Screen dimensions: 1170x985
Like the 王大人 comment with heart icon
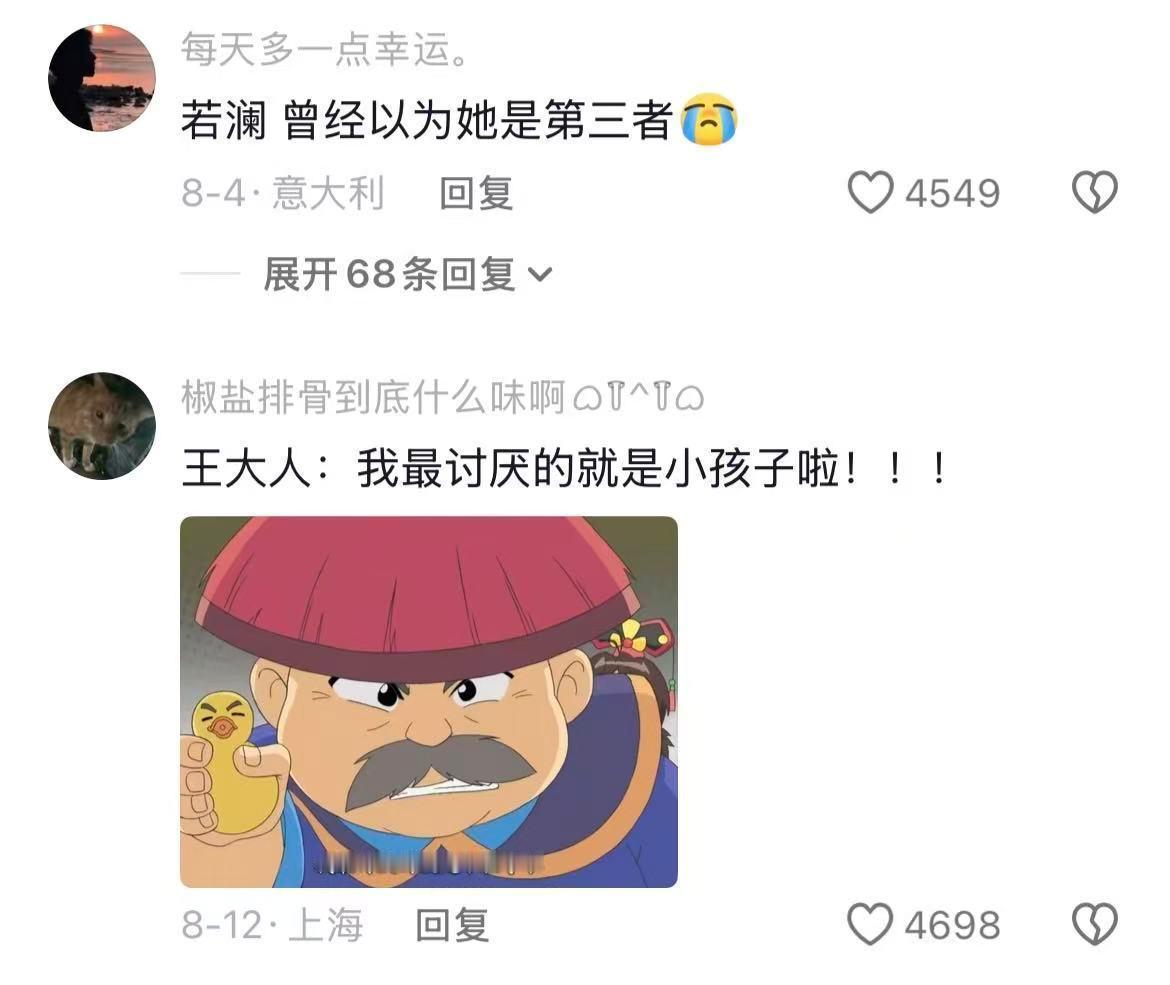870,925
